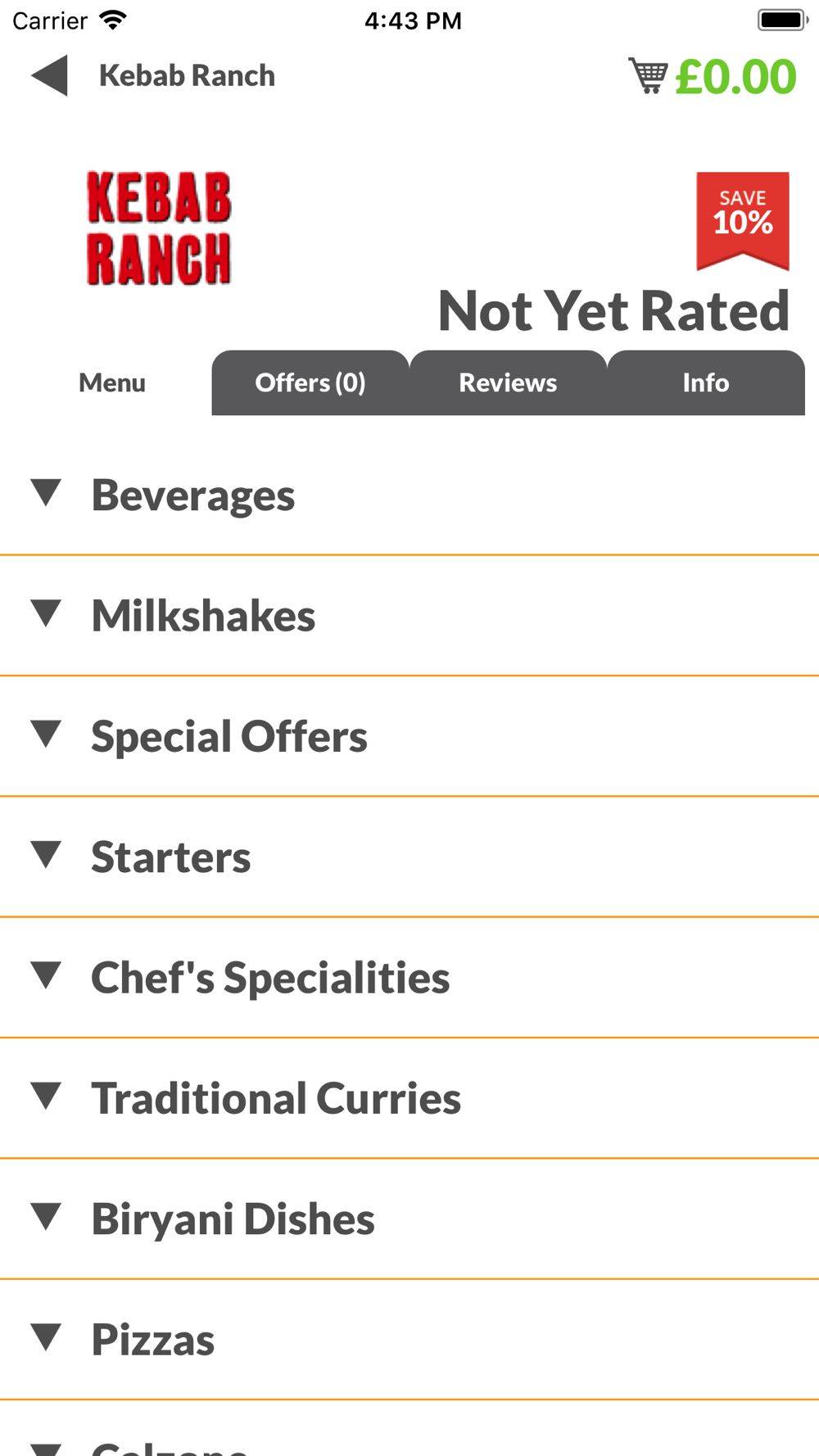Expand Milkshakes using its triangle arrow

[46, 614]
